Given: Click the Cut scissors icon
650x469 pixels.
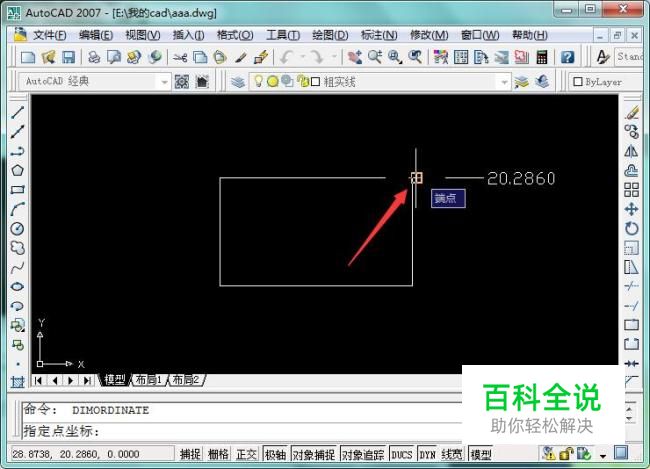Looking at the screenshot, I should (x=180, y=57).
